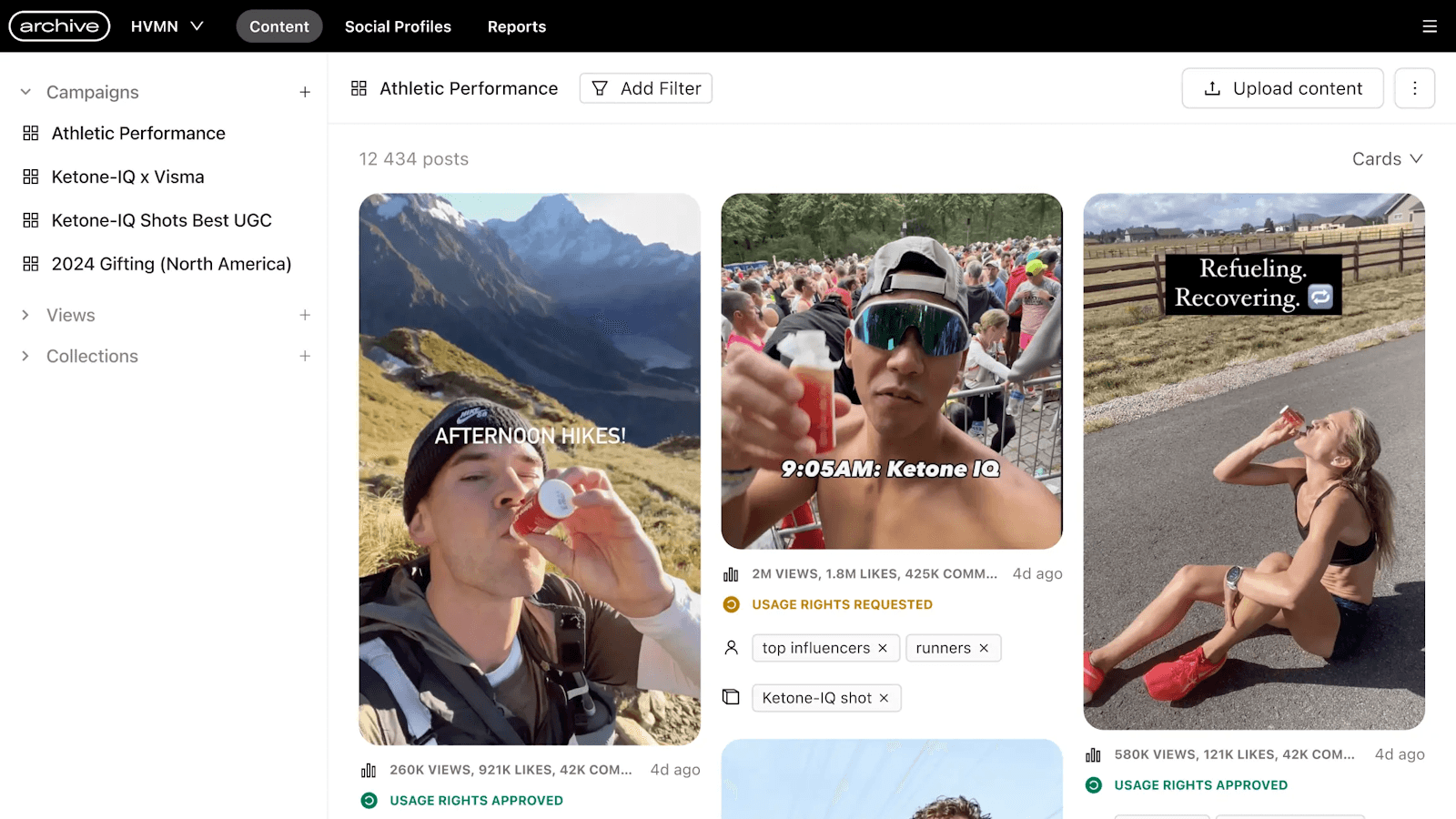Click the upload arrow icon on Upload content
1456x819 pixels.
[x=1211, y=88]
